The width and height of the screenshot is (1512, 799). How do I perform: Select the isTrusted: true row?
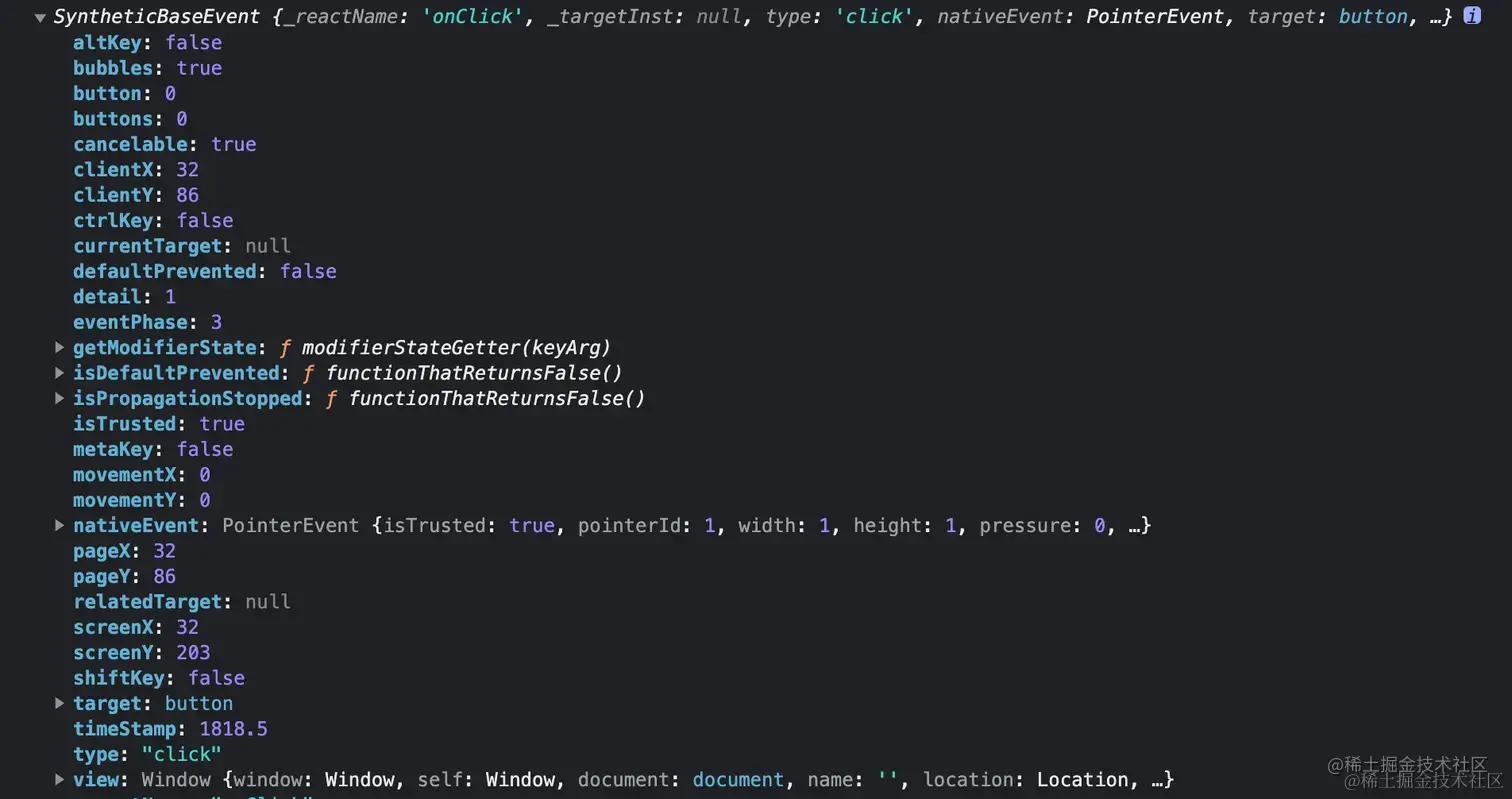[159, 424]
